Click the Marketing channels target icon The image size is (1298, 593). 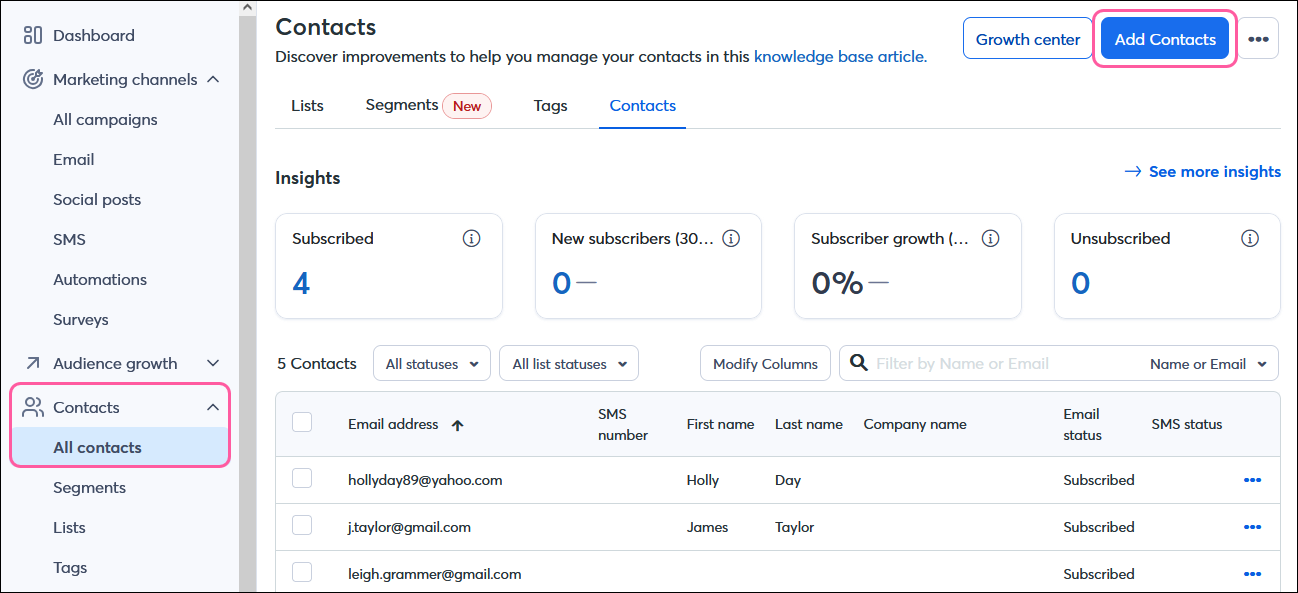tap(33, 79)
